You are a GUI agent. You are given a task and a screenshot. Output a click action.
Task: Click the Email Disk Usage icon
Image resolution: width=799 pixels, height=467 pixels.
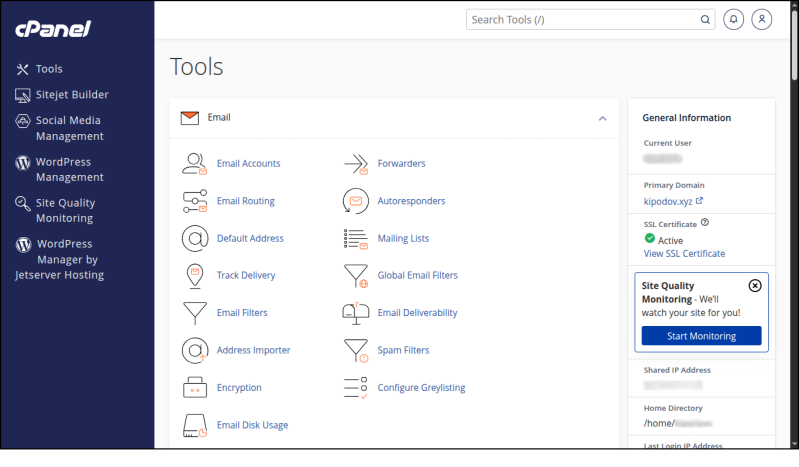point(195,426)
